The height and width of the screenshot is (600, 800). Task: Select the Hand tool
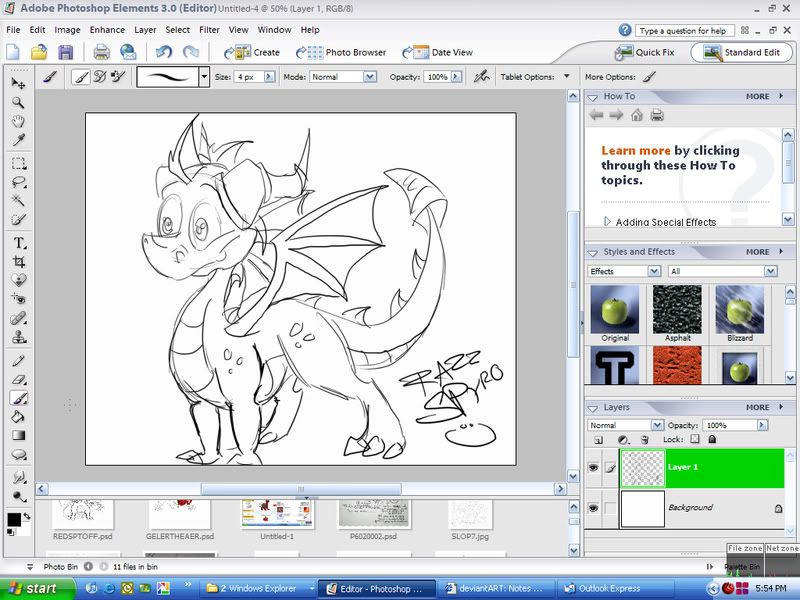[x=19, y=121]
